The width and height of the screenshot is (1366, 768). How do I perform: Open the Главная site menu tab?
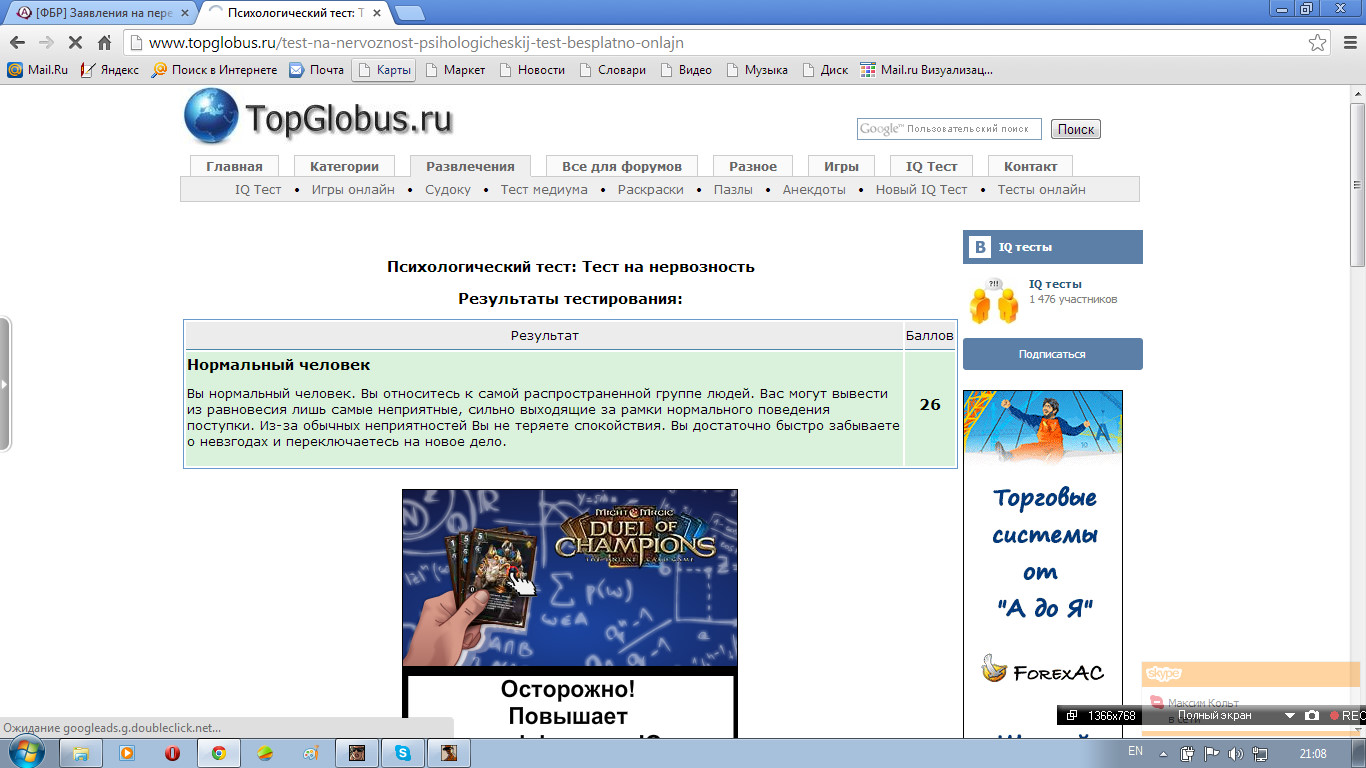coord(234,166)
